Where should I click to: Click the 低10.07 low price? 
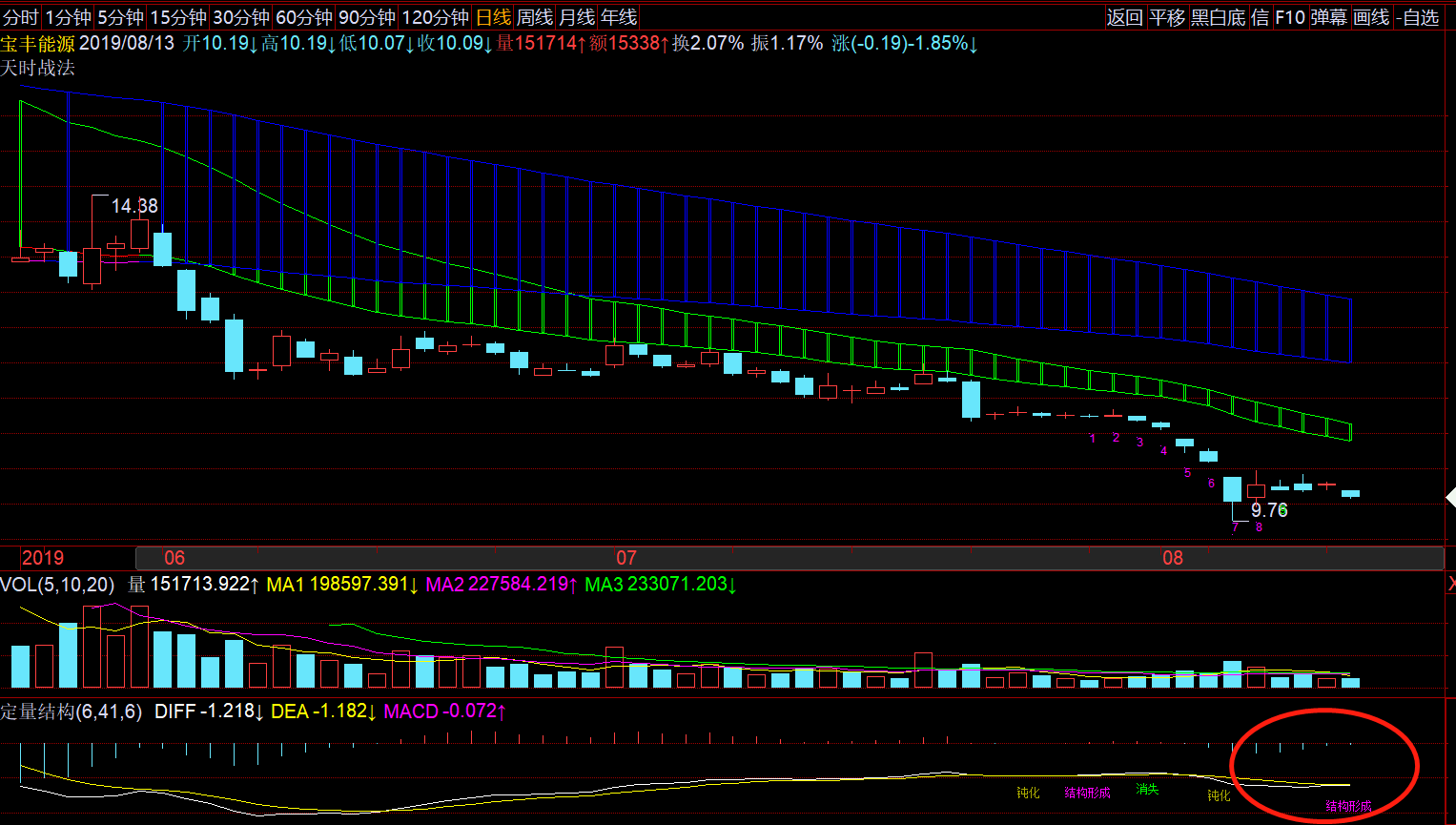coord(377,43)
